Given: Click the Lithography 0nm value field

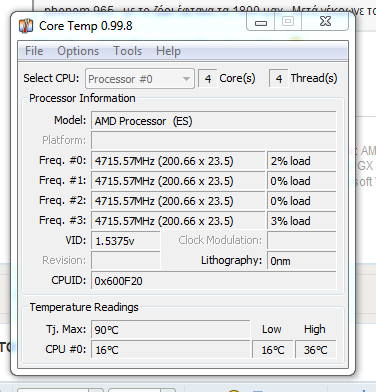Looking at the screenshot, I should click(302, 261).
